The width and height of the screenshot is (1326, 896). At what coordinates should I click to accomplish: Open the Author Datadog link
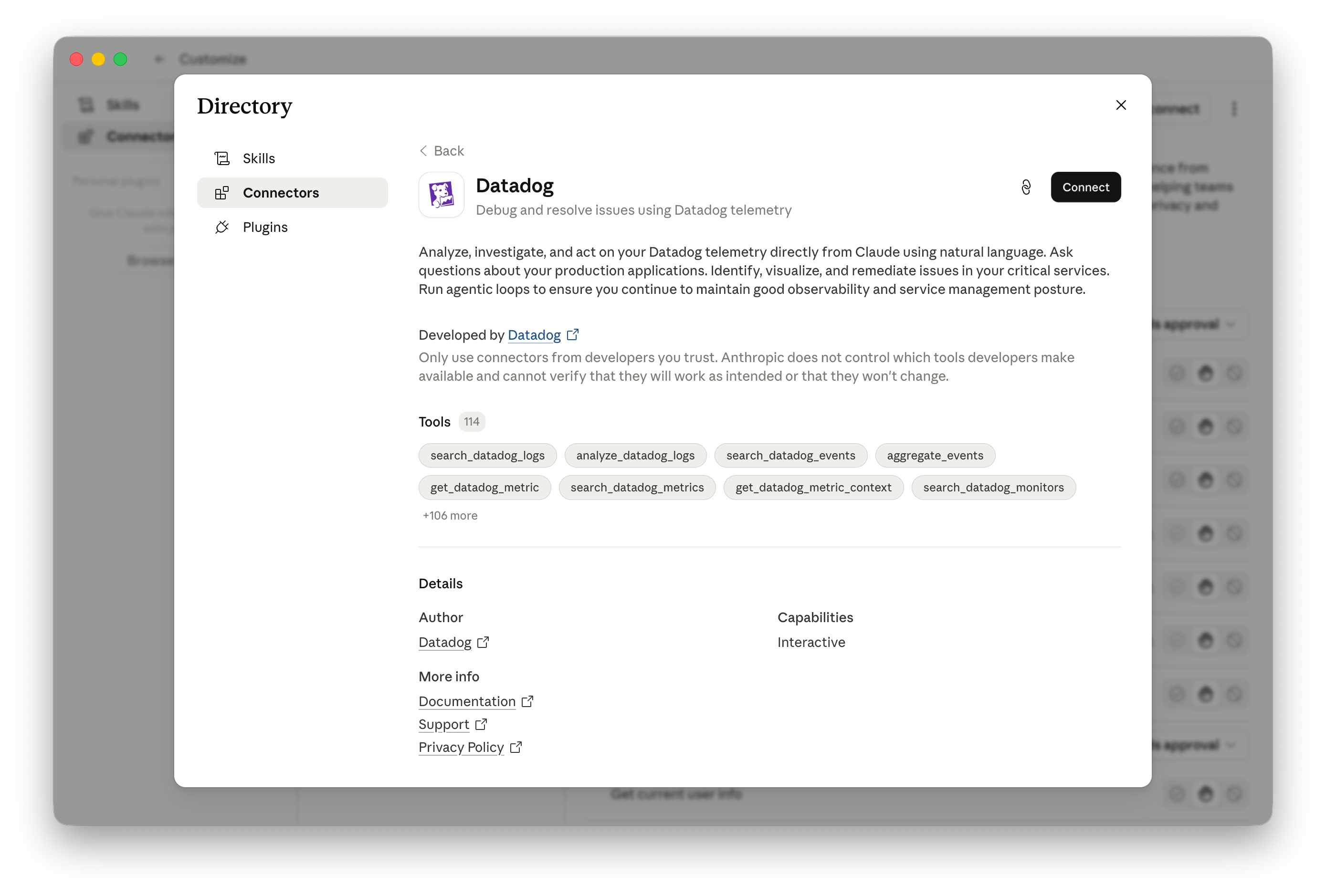[x=444, y=642]
